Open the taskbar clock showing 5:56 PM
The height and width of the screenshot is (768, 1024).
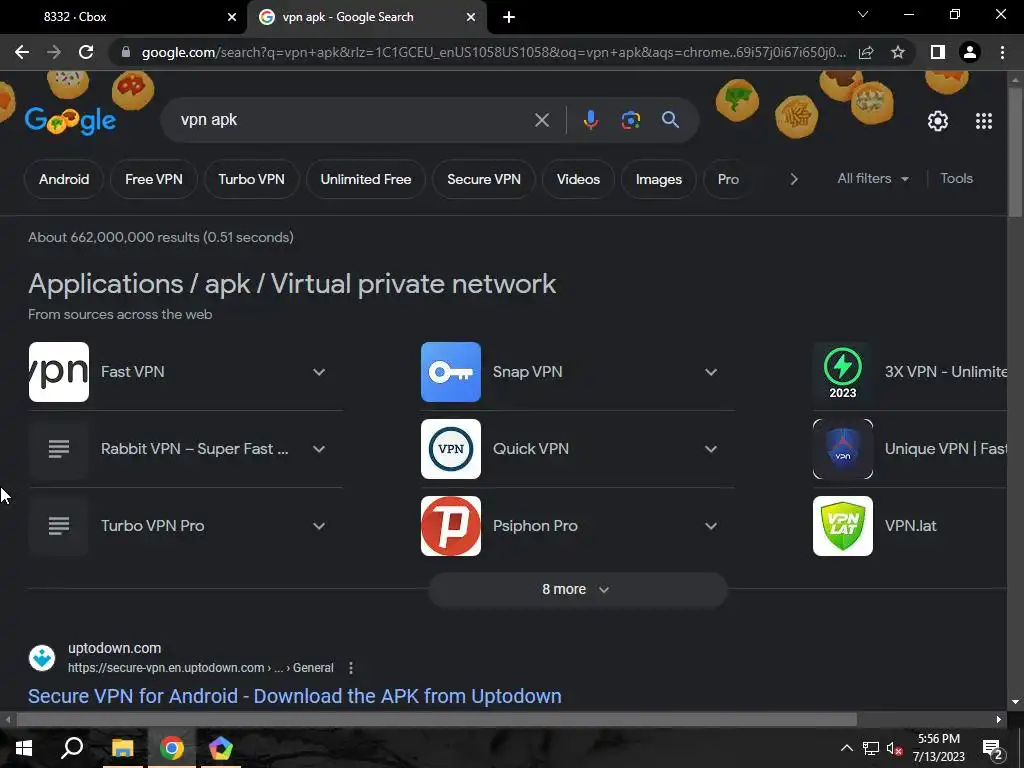point(938,748)
